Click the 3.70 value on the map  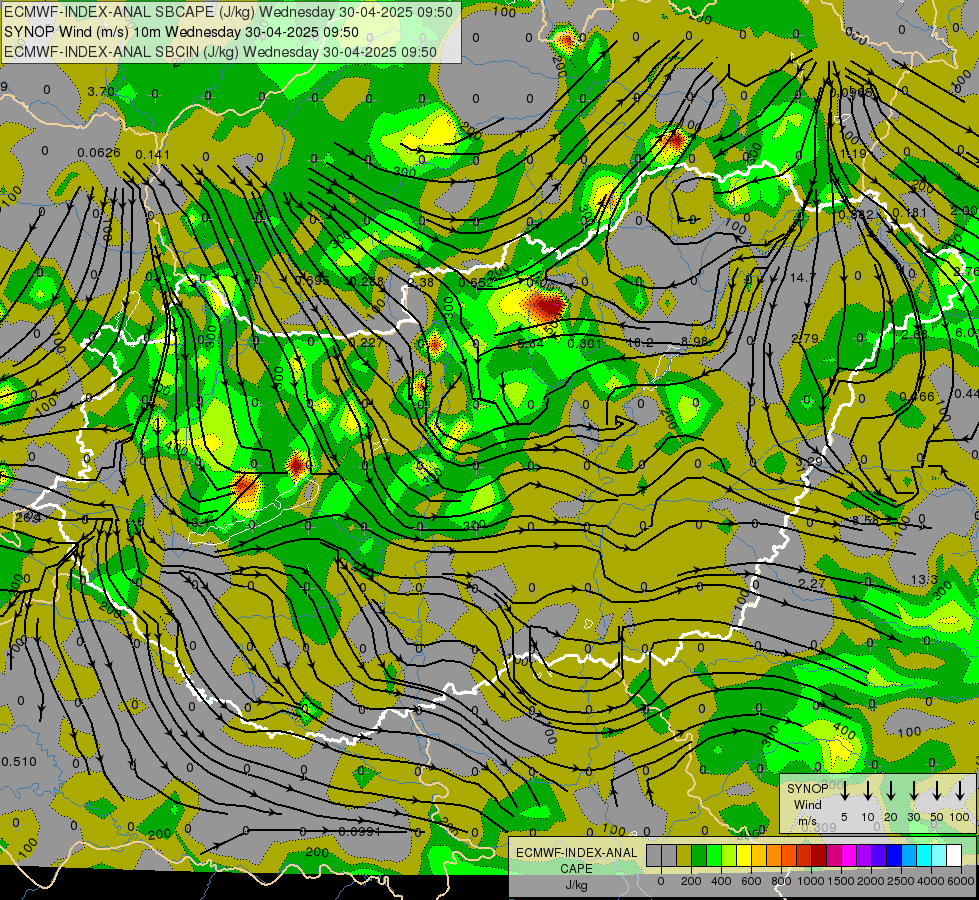pos(101,92)
